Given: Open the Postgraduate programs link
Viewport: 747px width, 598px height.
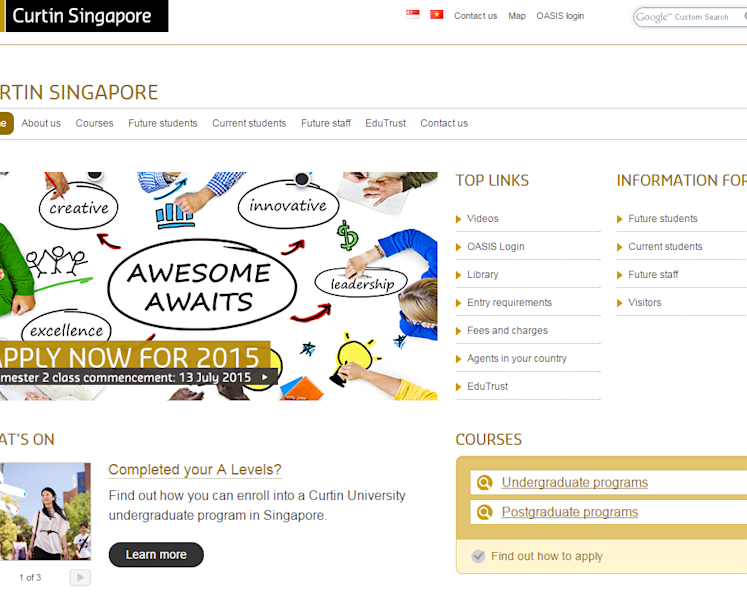Looking at the screenshot, I should [570, 512].
